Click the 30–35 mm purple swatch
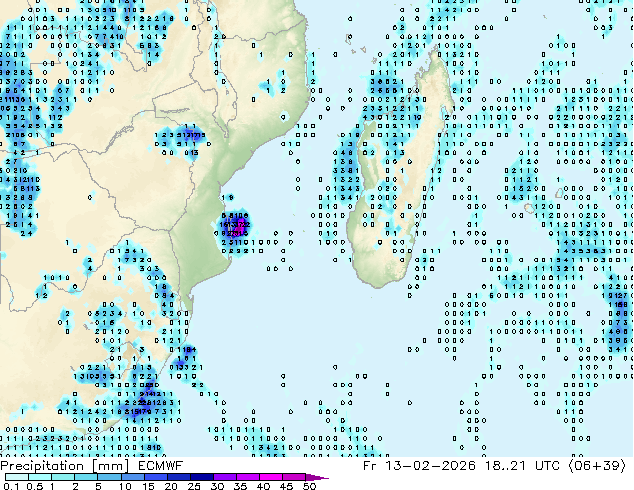Screen dimensions: 634x490 click(x=225, y=477)
